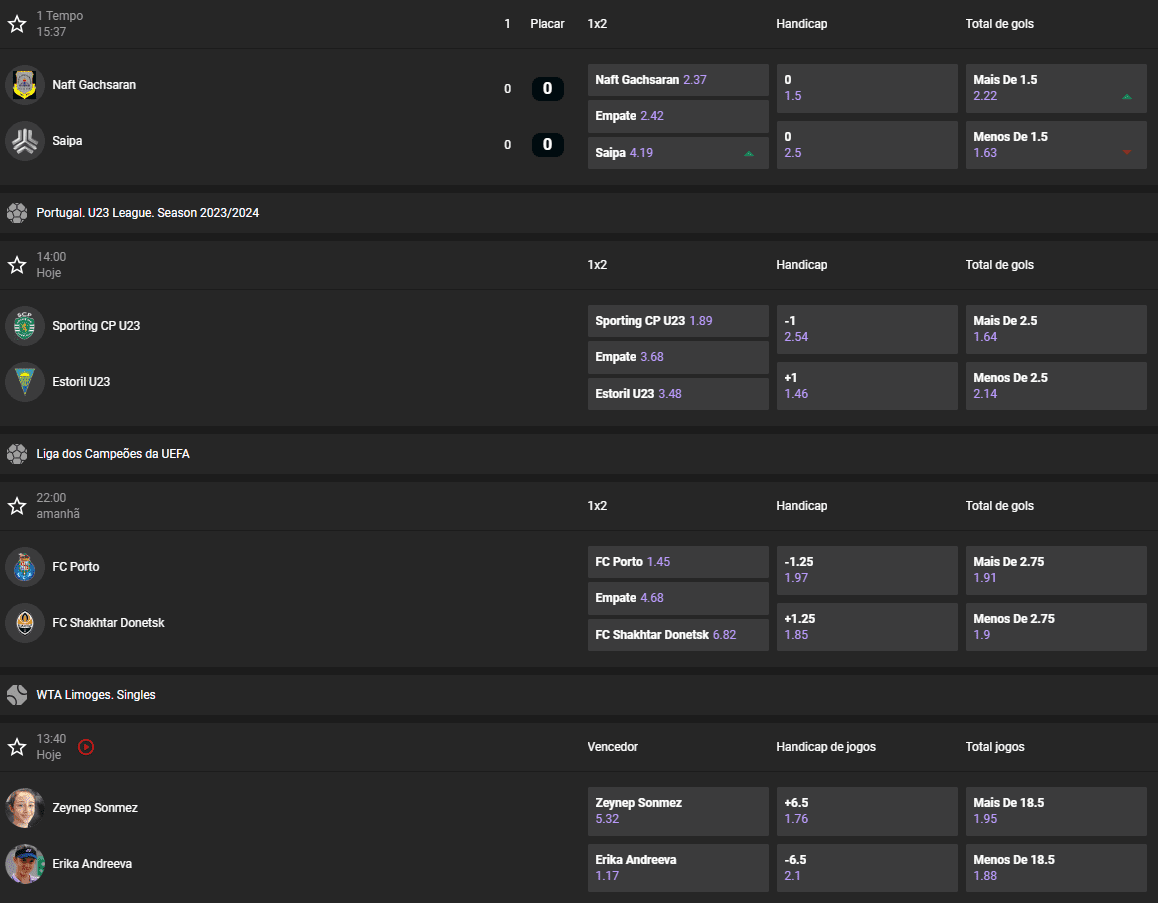This screenshot has width=1158, height=903.
Task: Bet on FC Porto at 1.45
Action: (678, 562)
